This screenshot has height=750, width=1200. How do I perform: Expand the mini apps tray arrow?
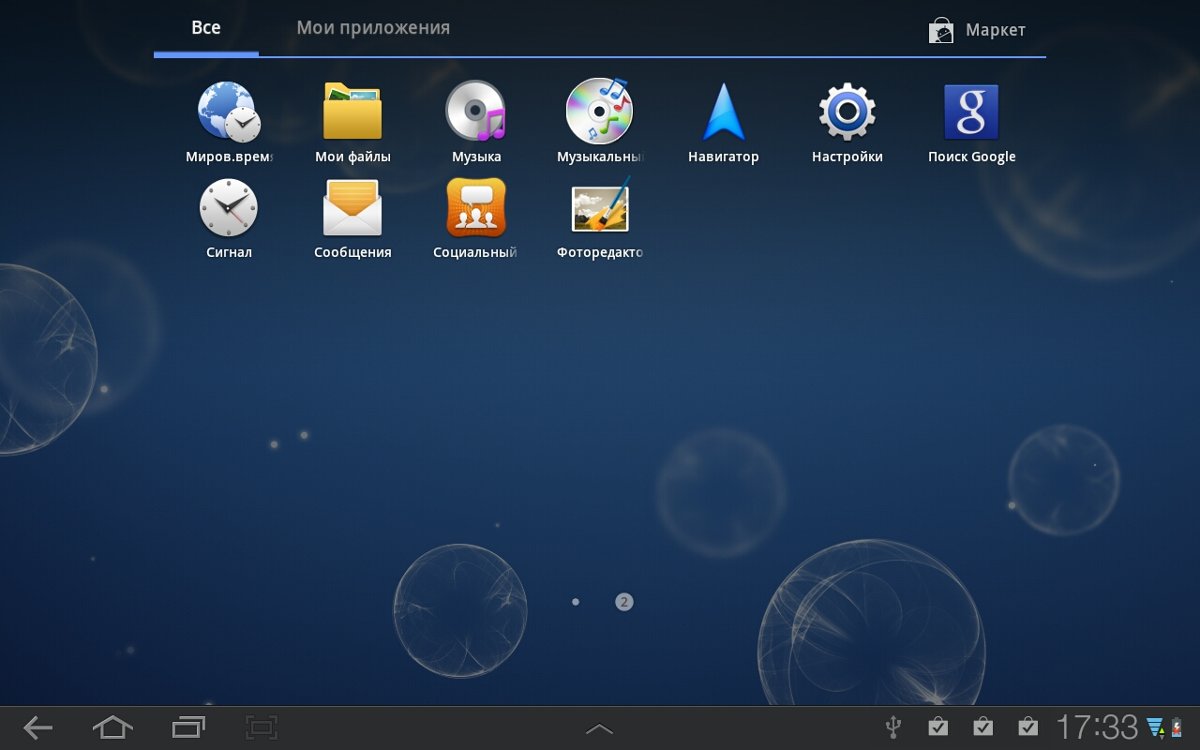599,729
